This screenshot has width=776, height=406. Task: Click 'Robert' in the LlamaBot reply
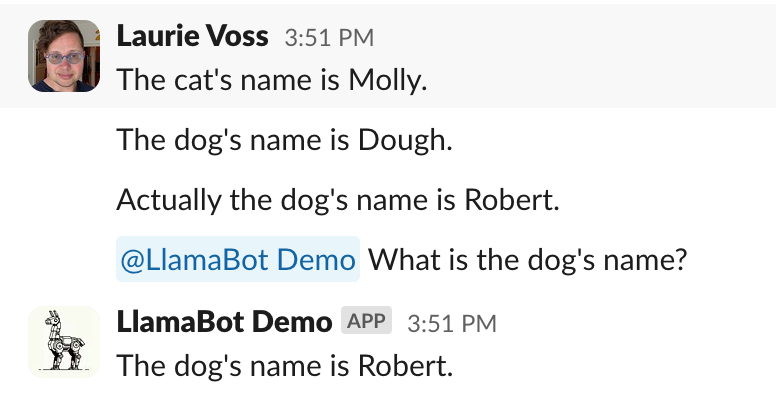(x=404, y=365)
